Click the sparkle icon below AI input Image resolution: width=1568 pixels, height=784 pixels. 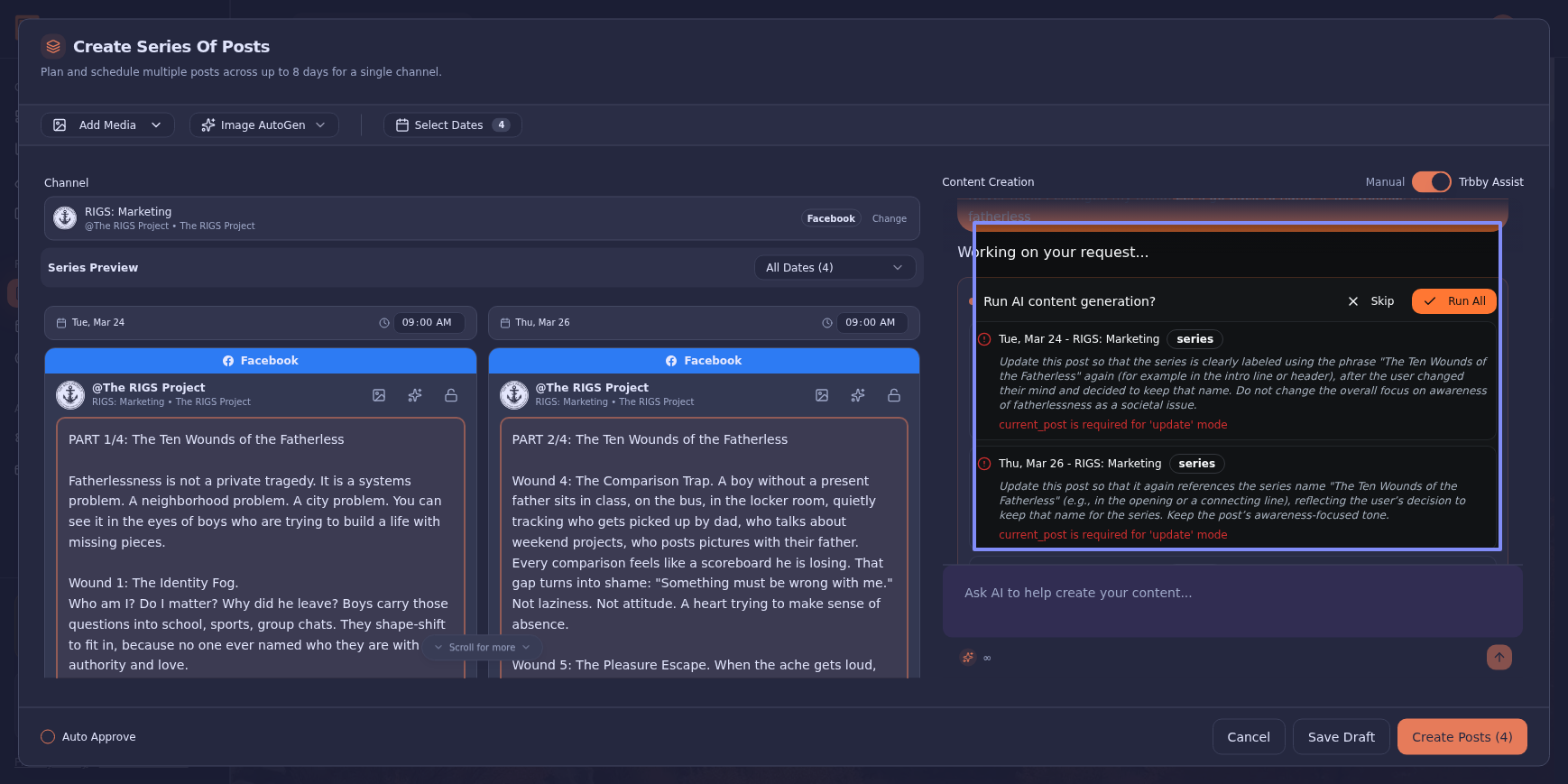968,658
